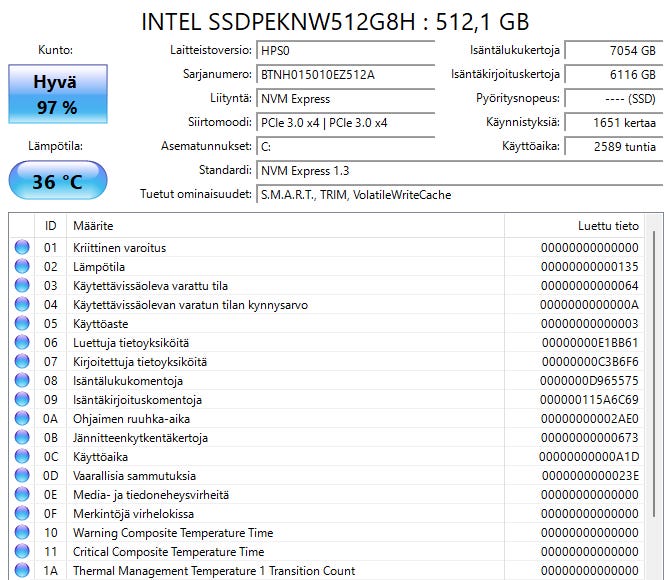Click raw value 000000000000A
This screenshot has height=580, width=664.
click(x=589, y=304)
